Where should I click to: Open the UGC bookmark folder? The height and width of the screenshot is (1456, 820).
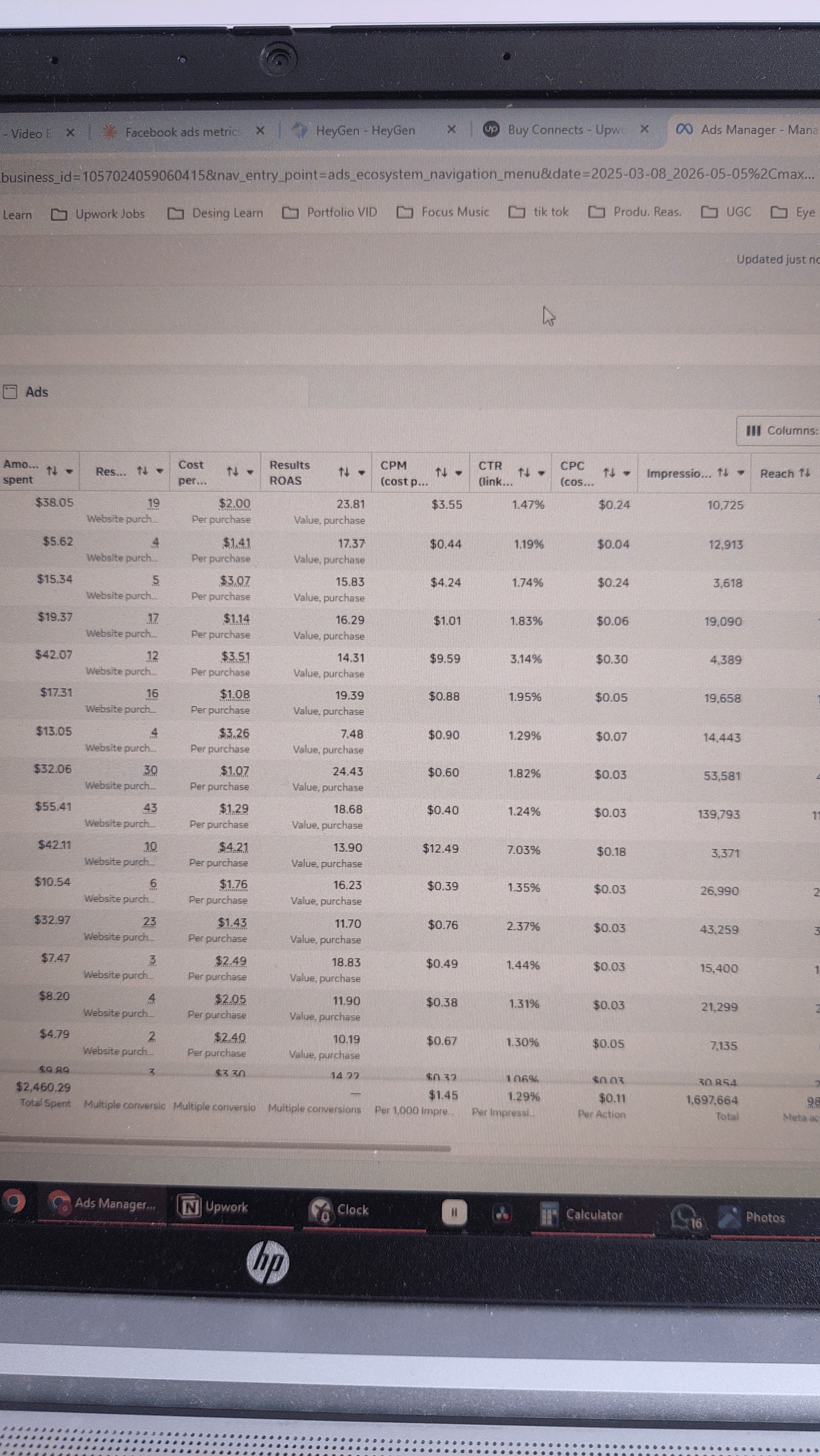click(727, 212)
